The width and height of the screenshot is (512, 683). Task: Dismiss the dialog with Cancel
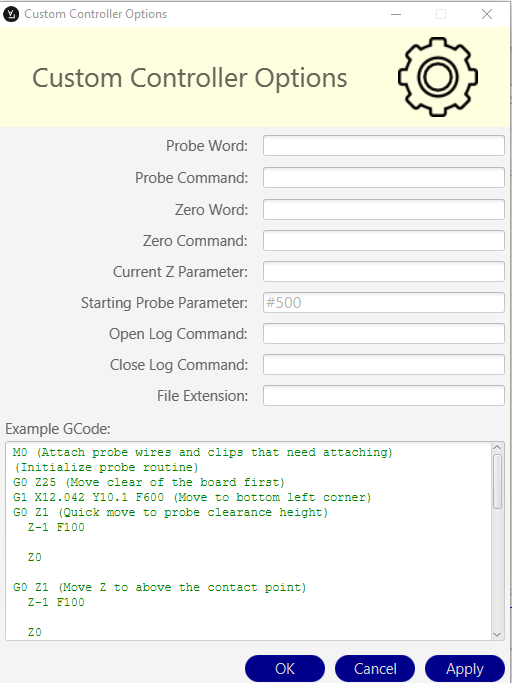click(375, 669)
